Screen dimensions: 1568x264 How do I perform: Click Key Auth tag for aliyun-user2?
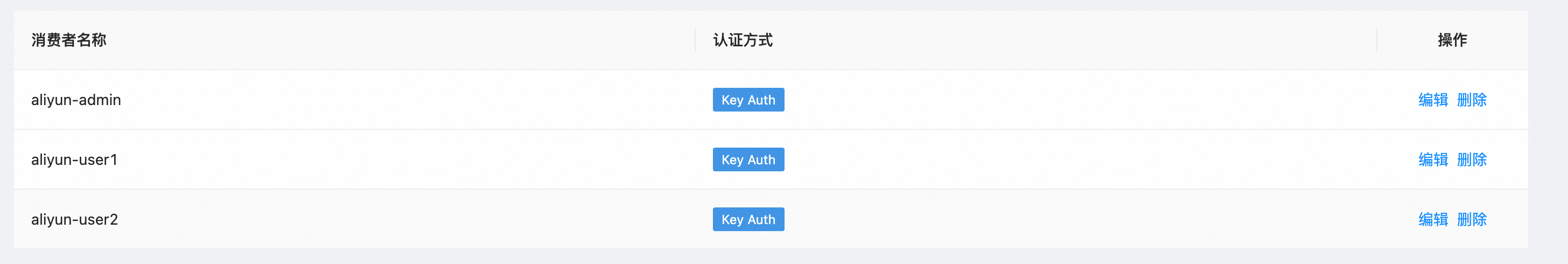point(748,219)
